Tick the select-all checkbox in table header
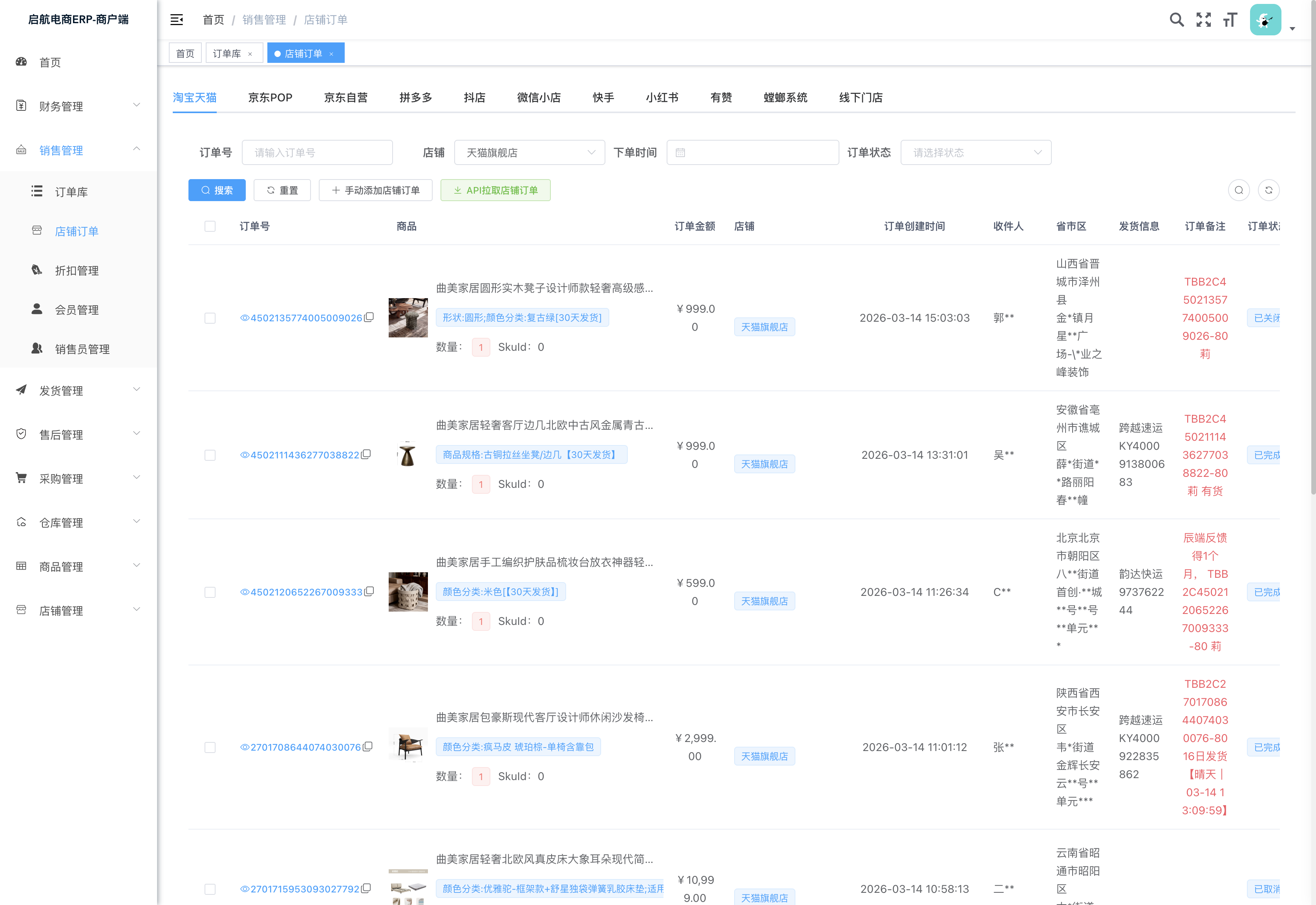Viewport: 1316px width, 905px height. coord(210,226)
